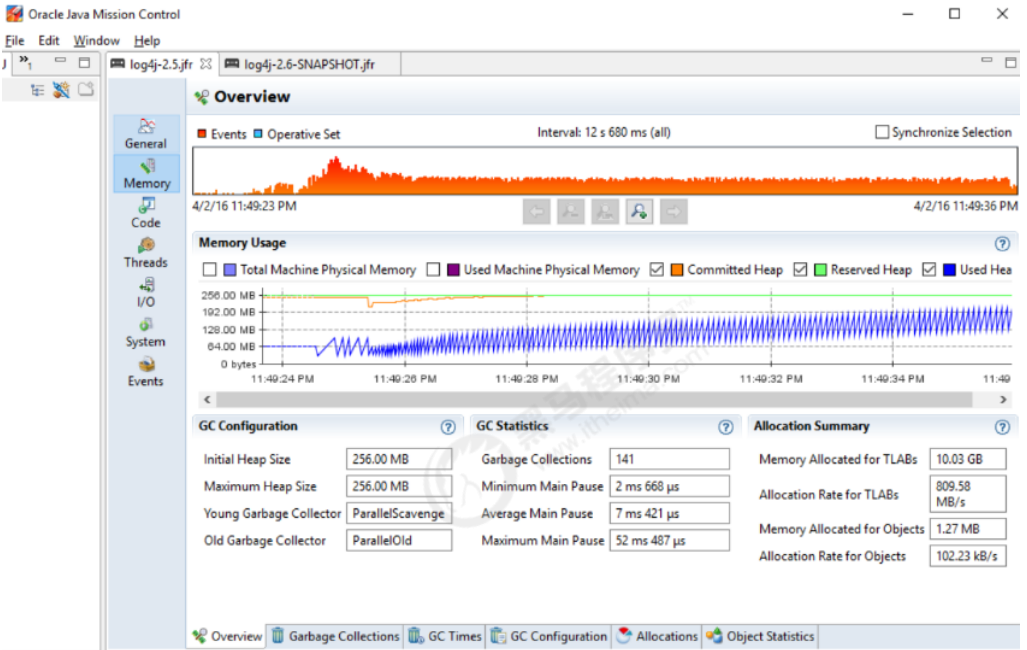
Task: Click the Allocation Rate for Objects field
Action: [x=967, y=556]
